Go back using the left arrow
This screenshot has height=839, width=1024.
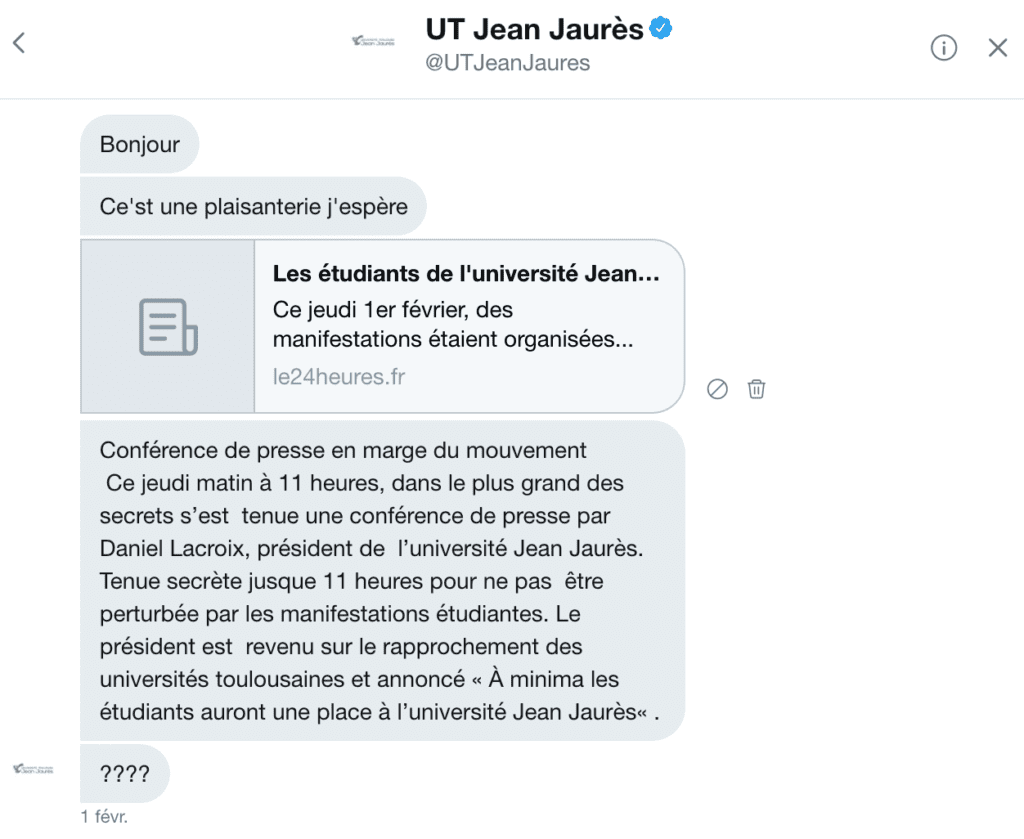coord(19,43)
